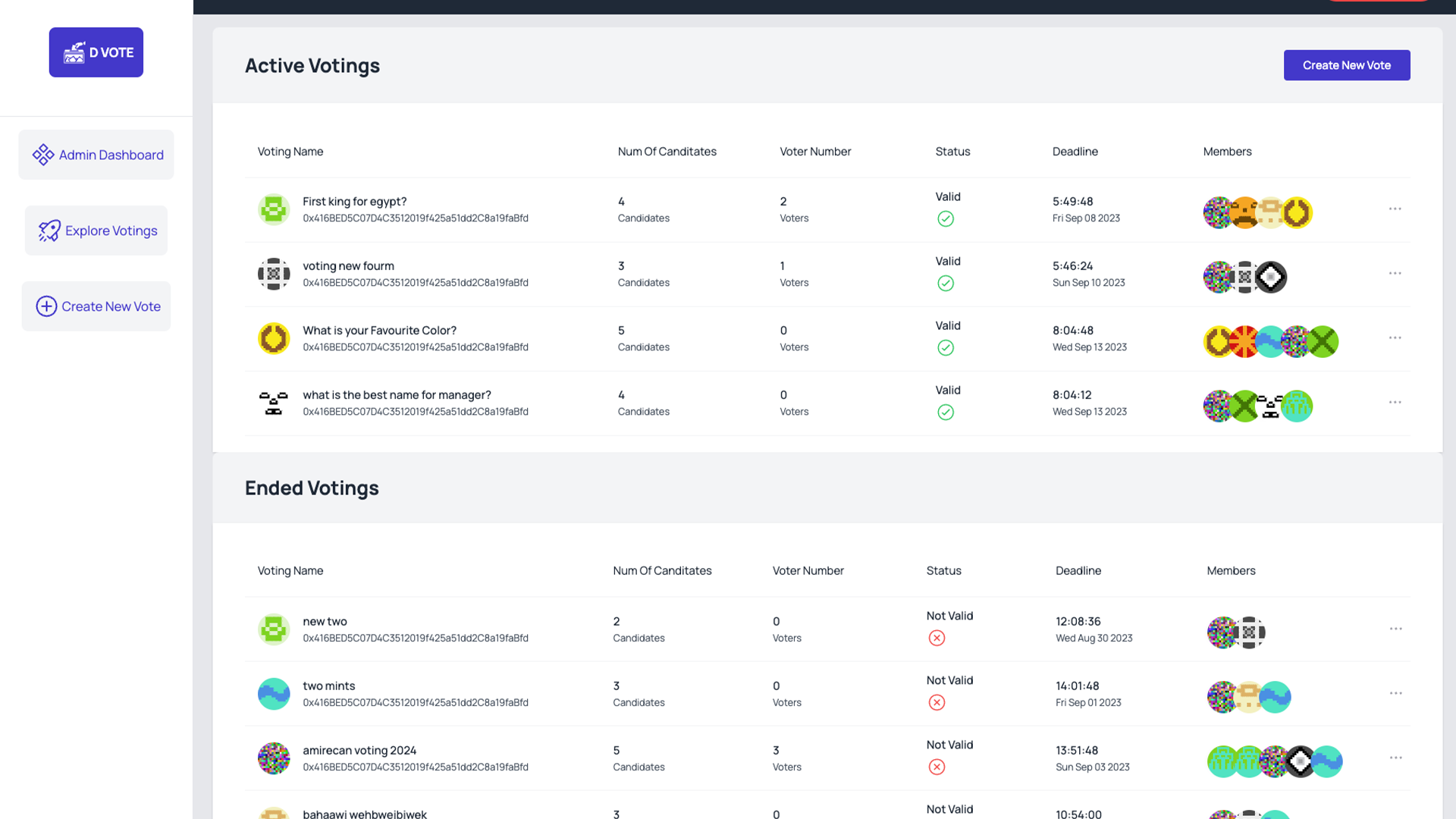Open the amirecan voting 2024 link
The image size is (1456, 819).
coord(359,750)
